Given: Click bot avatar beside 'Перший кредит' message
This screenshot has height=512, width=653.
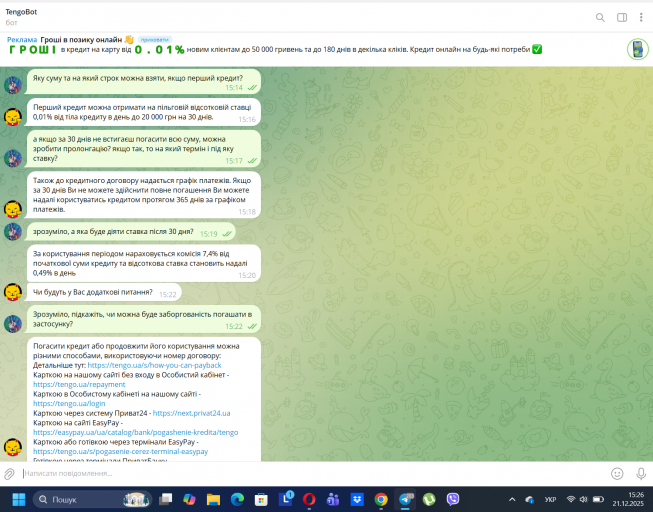Looking at the screenshot, I should [x=13, y=117].
